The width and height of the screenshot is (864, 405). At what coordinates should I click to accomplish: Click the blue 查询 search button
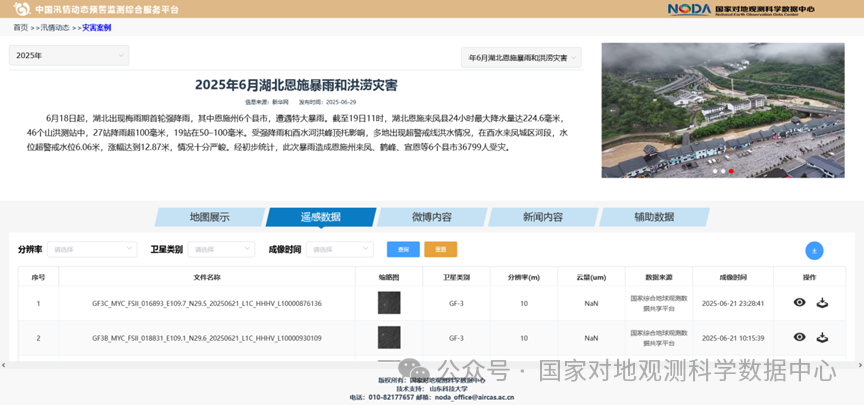pyautogui.click(x=403, y=249)
